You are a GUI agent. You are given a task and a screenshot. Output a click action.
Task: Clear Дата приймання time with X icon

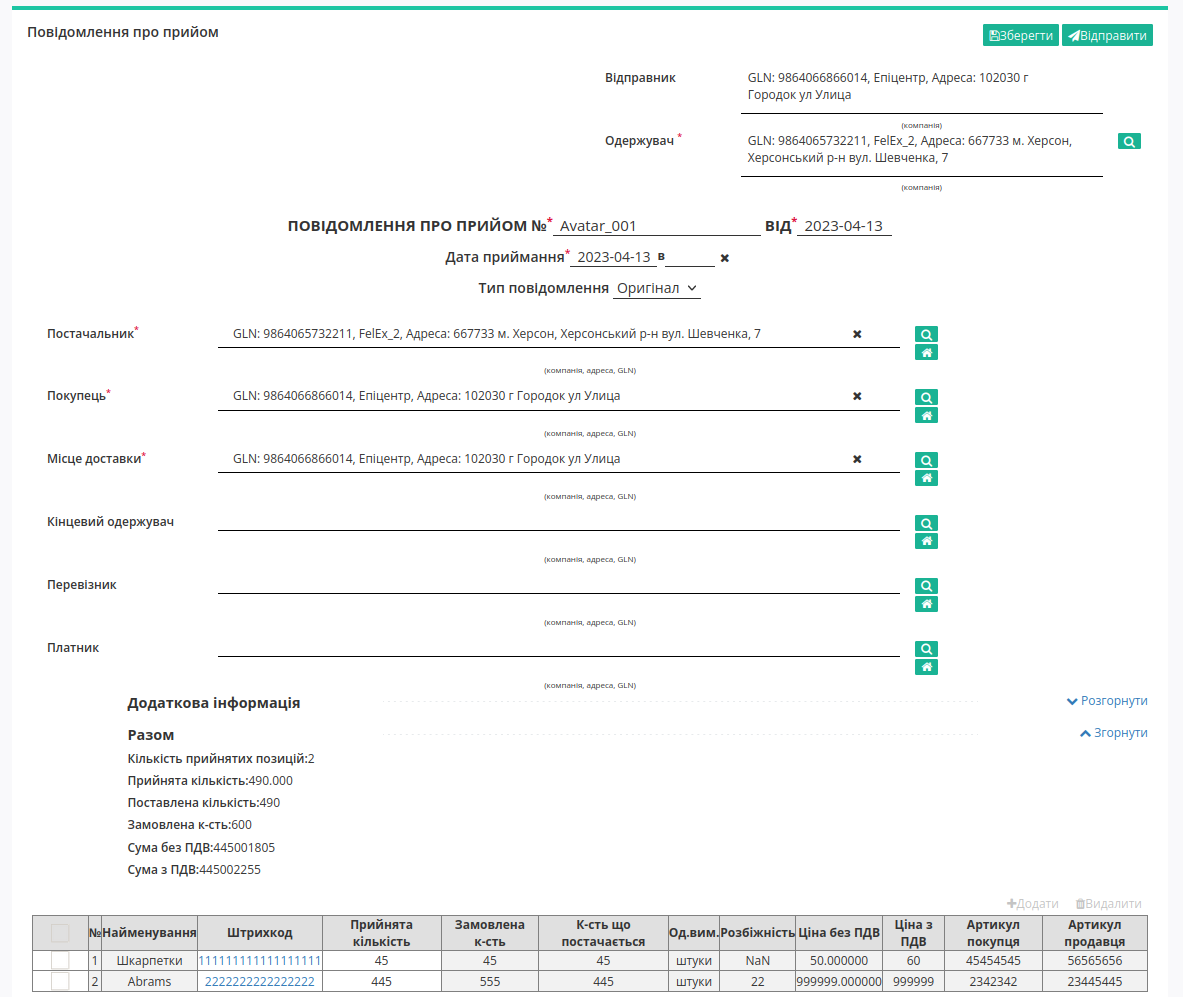click(x=724, y=258)
